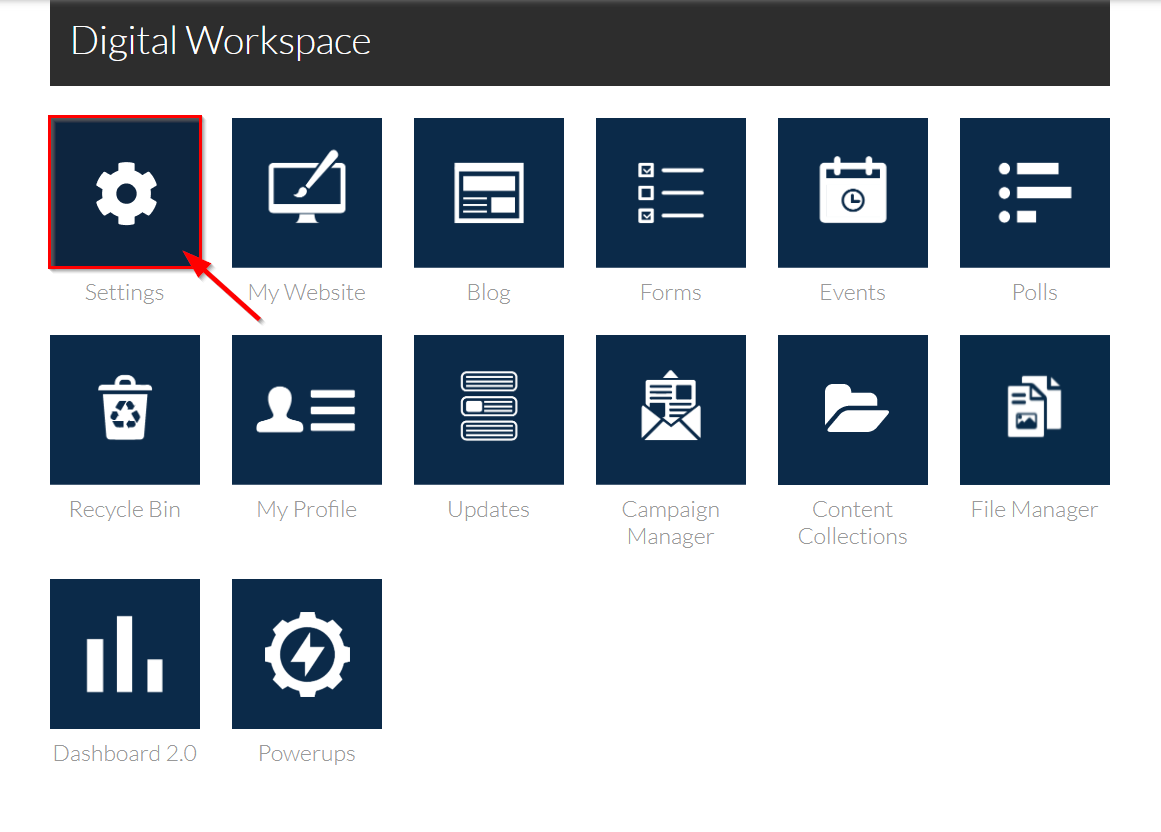Click the Campaign Manager label text
Viewport: 1161px width, 832px height.
670,522
